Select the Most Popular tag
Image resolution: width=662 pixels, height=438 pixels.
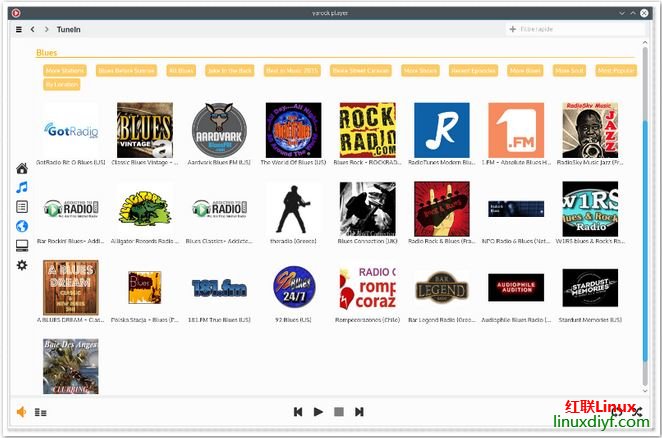[616, 71]
